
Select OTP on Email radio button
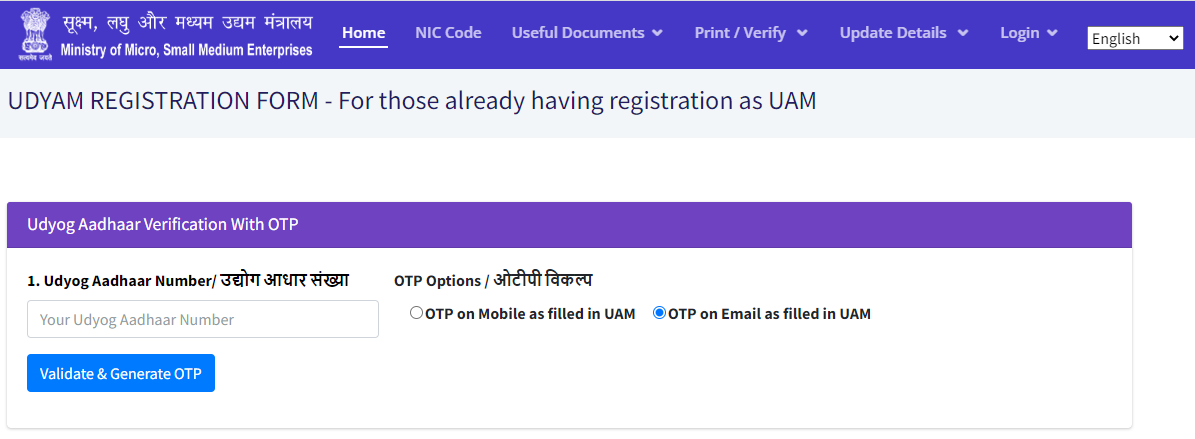pos(659,312)
